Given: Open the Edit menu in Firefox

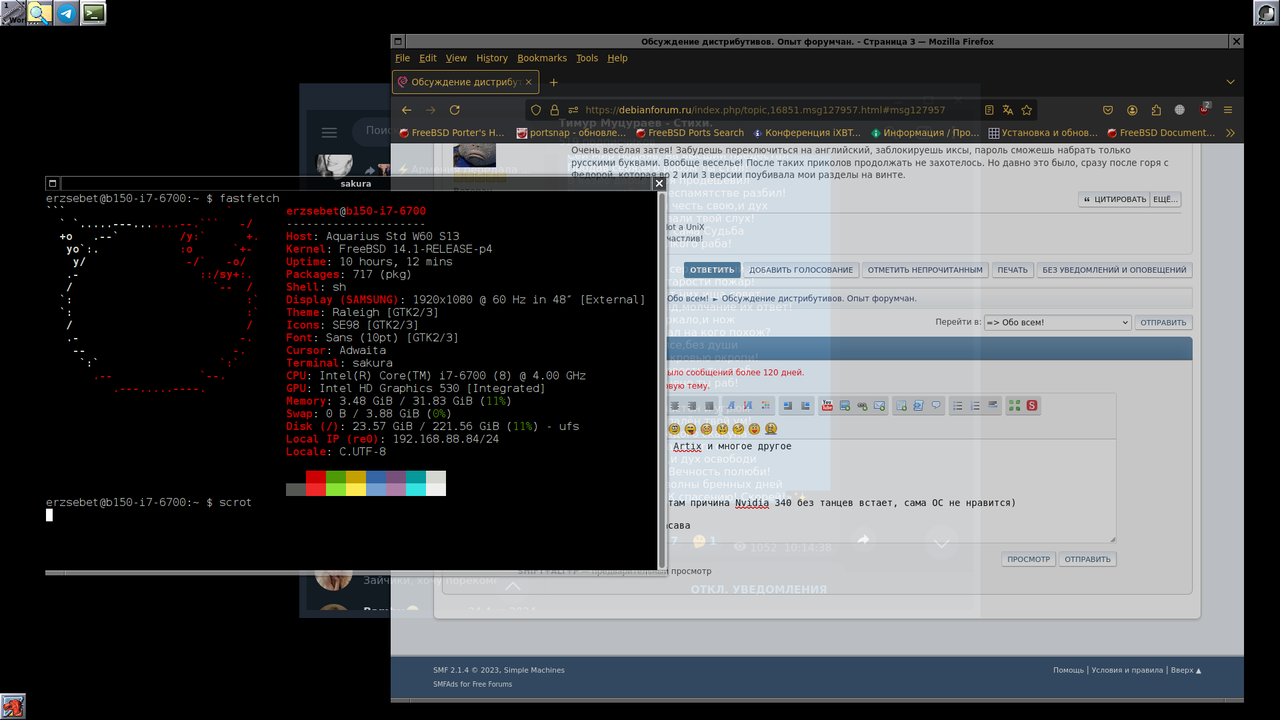Looking at the screenshot, I should tap(428, 58).
